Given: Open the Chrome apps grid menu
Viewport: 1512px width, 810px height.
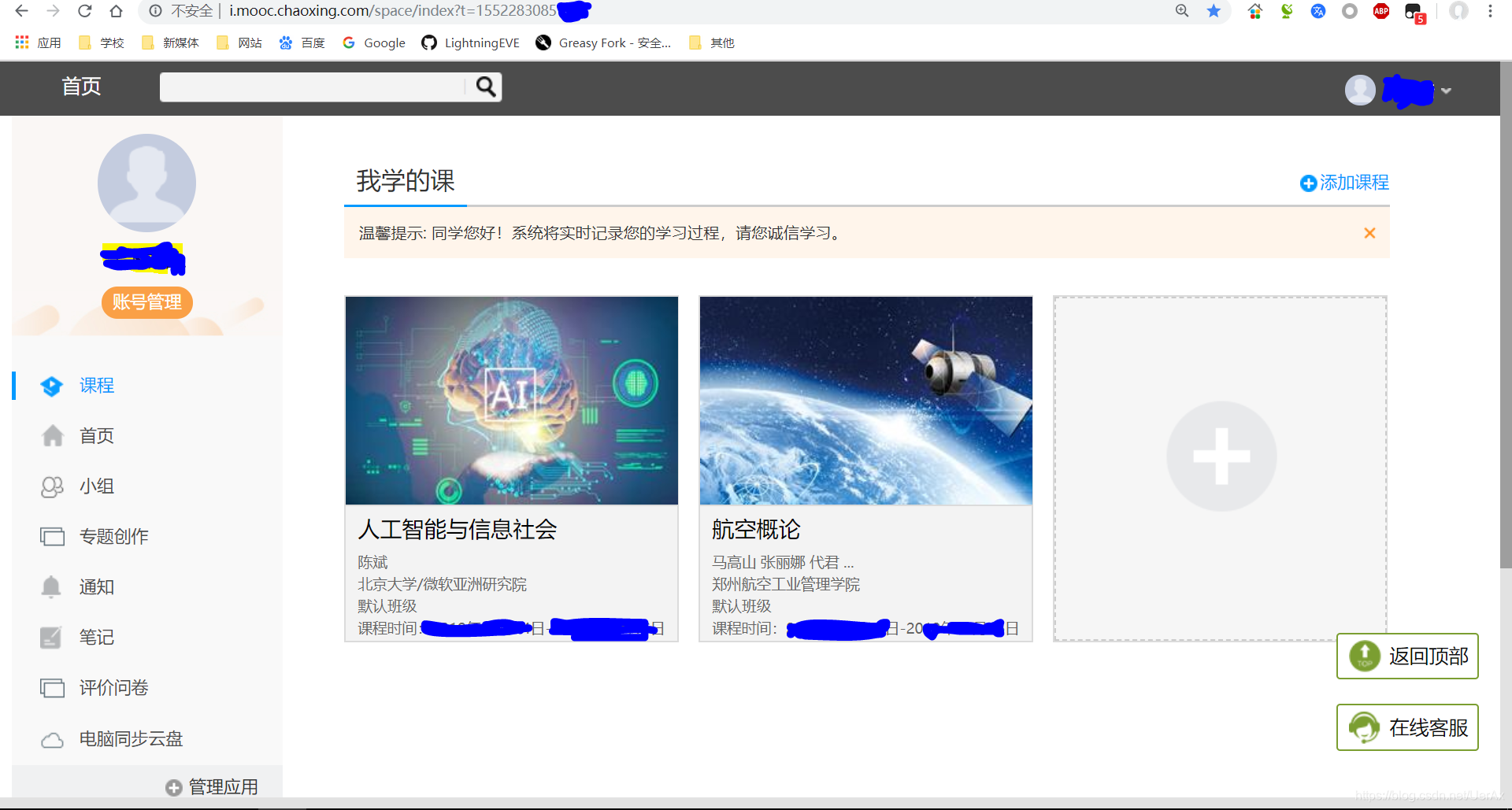Looking at the screenshot, I should pyautogui.click(x=21, y=43).
